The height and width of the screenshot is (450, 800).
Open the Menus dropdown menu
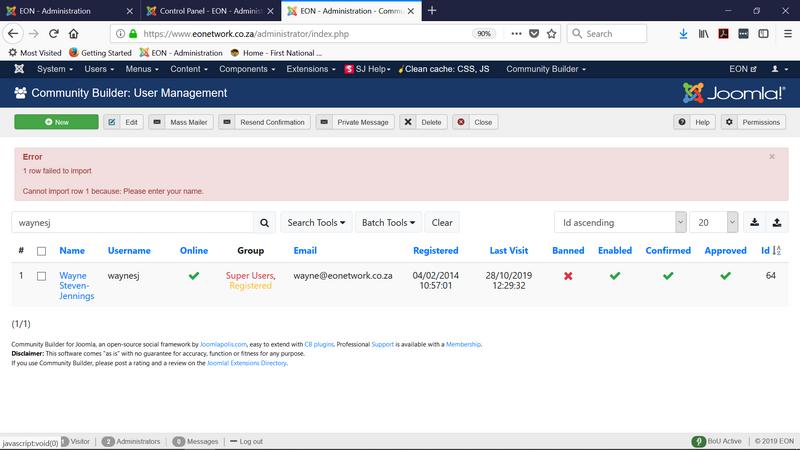coord(142,69)
